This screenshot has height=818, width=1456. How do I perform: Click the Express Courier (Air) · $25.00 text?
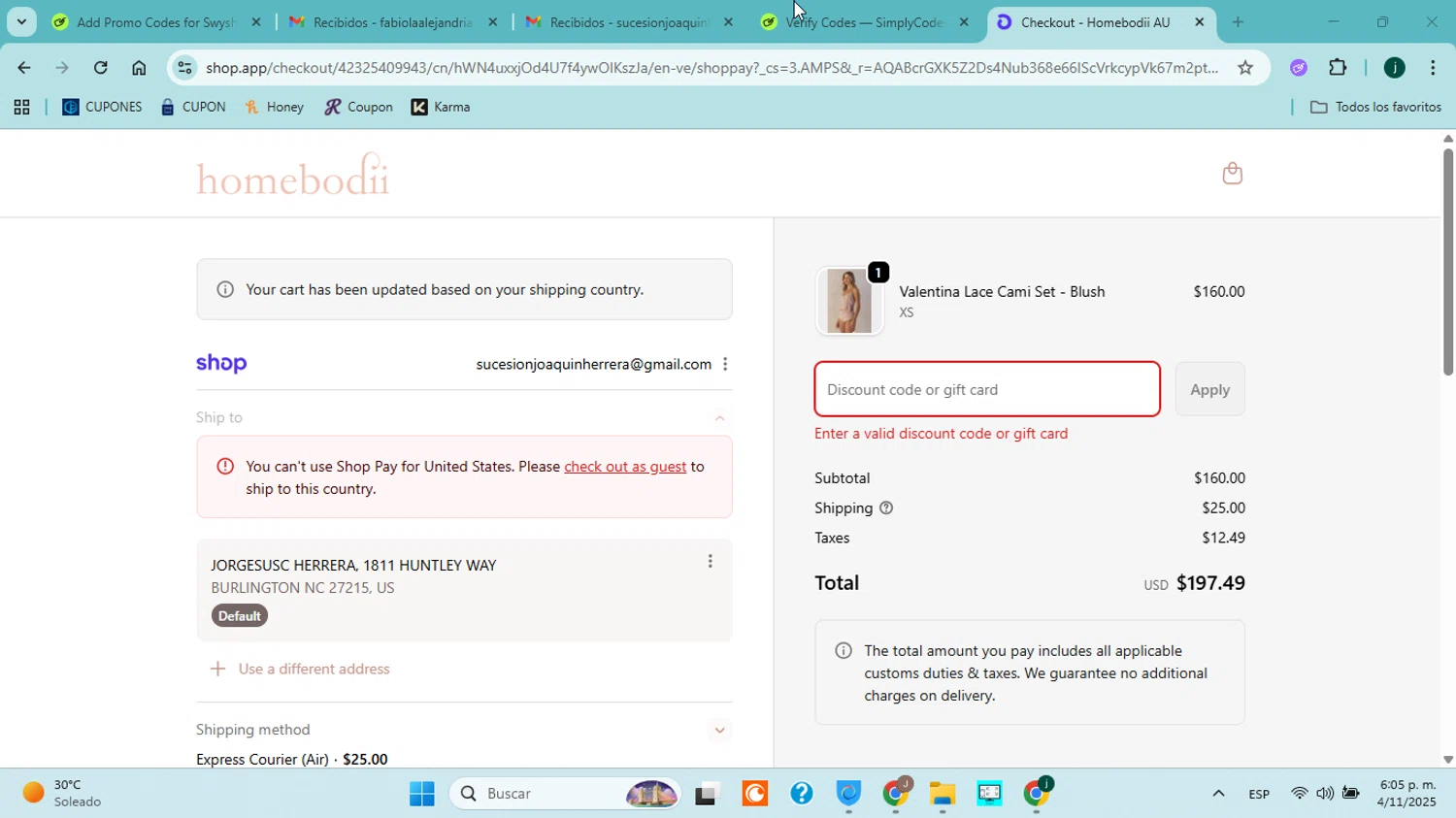point(292,759)
